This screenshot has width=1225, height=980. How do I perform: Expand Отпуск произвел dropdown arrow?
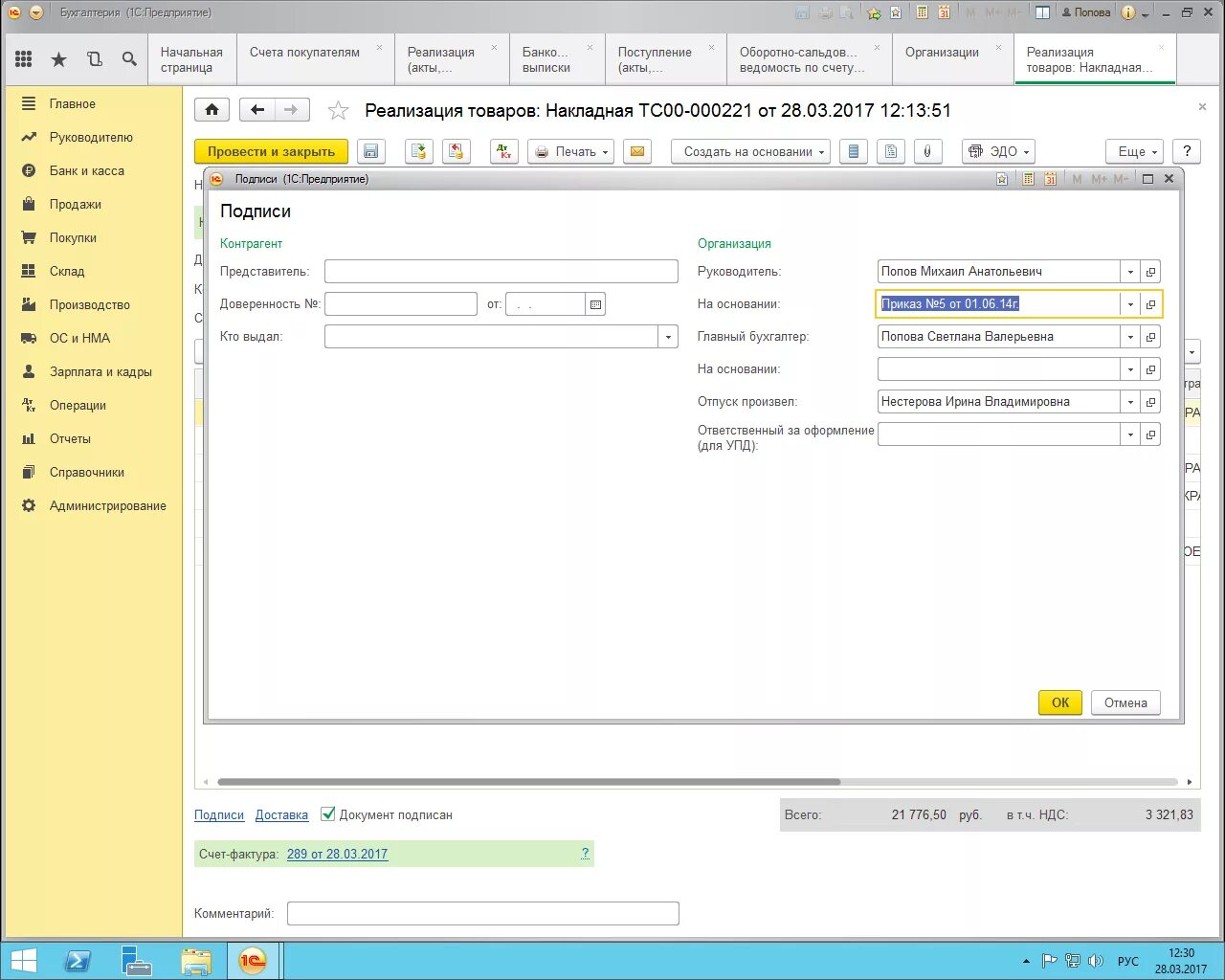pyautogui.click(x=1130, y=402)
